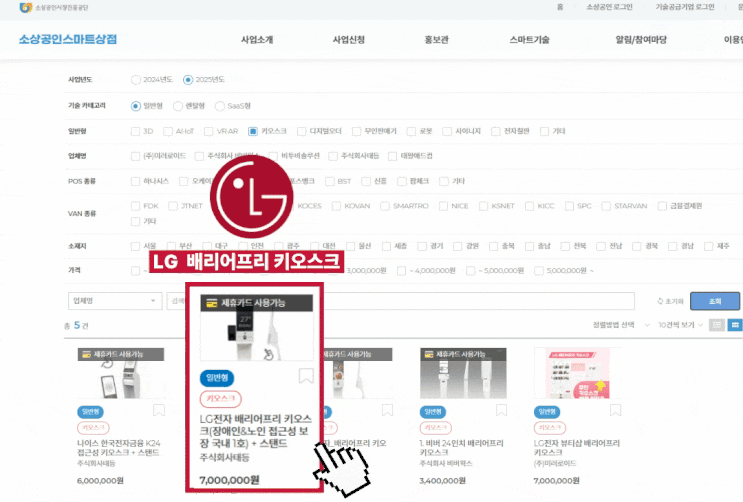Check the 제주 location checkbox
This screenshot has width=743, height=502.
(x=709, y=246)
